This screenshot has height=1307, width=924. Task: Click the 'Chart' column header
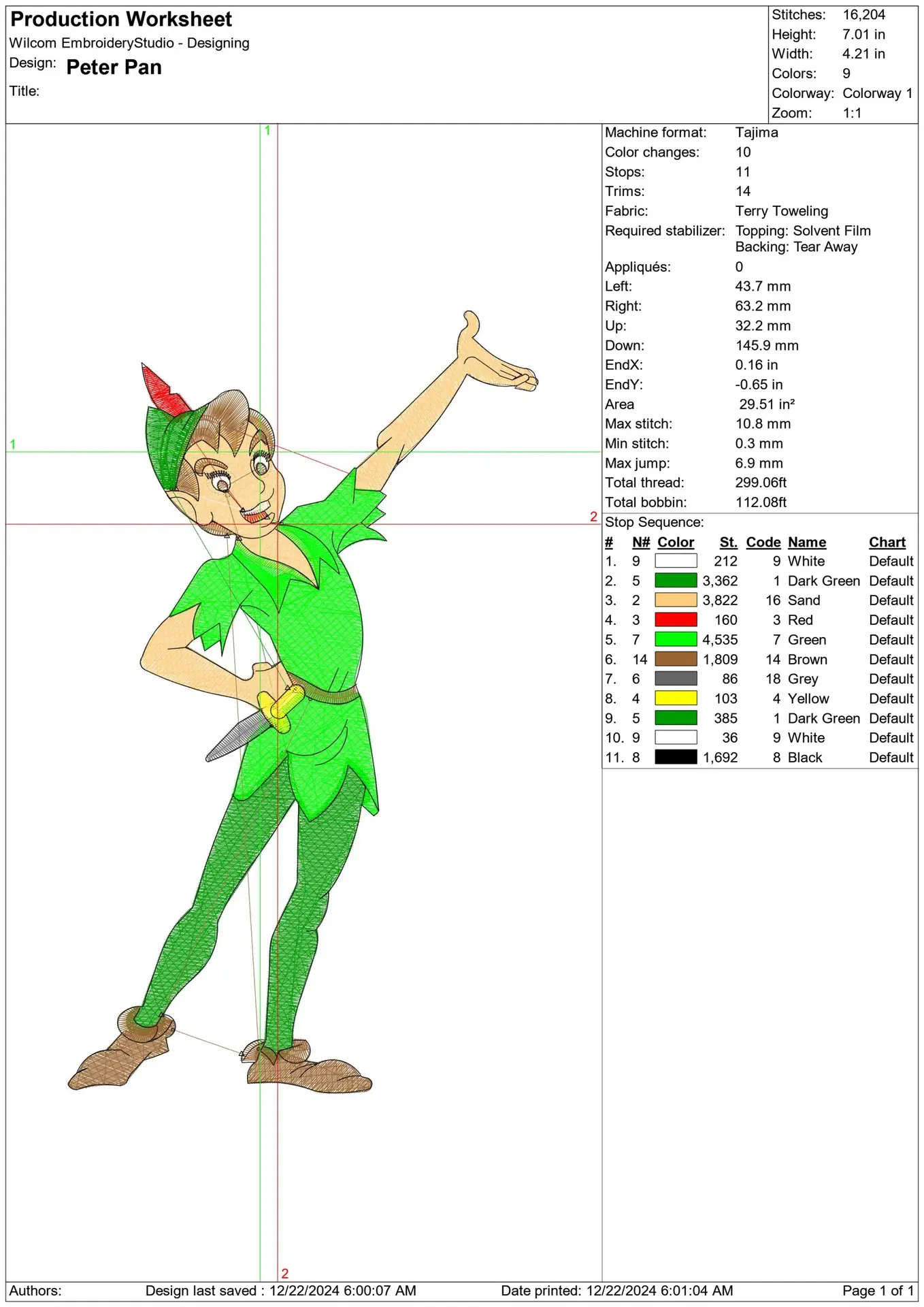pyautogui.click(x=887, y=543)
